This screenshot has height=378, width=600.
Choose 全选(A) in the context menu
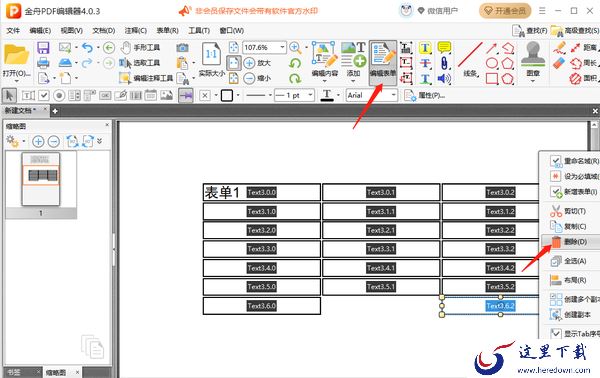coord(570,261)
